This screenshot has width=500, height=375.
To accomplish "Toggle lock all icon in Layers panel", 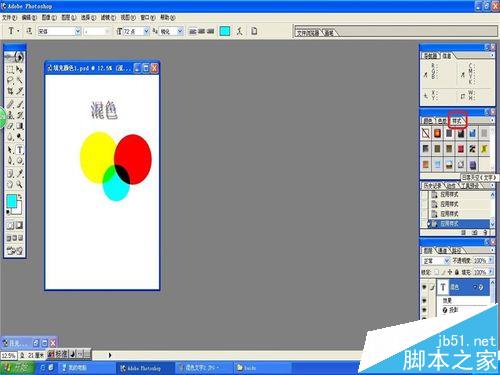I will [x=457, y=272].
